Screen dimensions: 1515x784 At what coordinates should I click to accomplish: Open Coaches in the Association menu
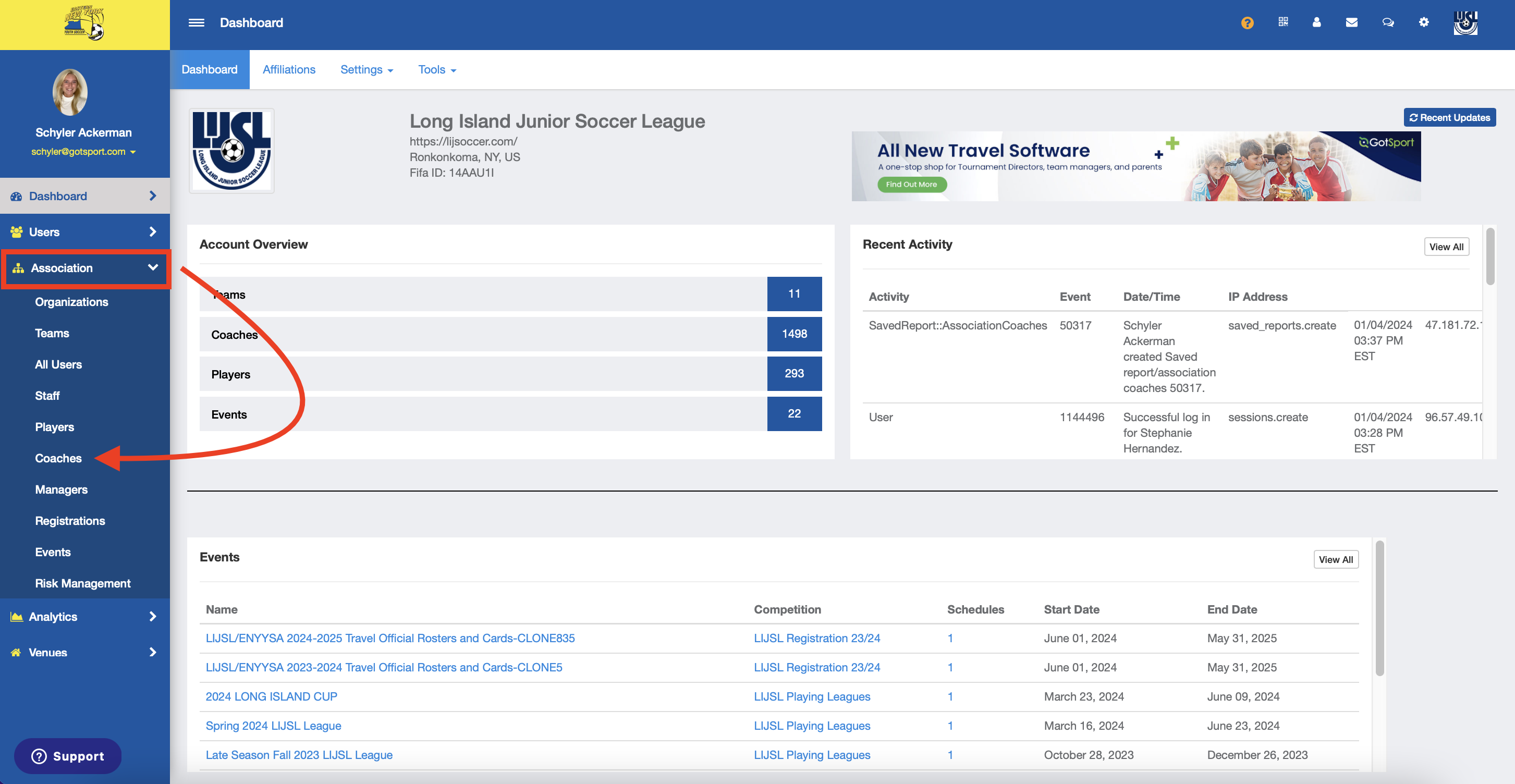58,458
